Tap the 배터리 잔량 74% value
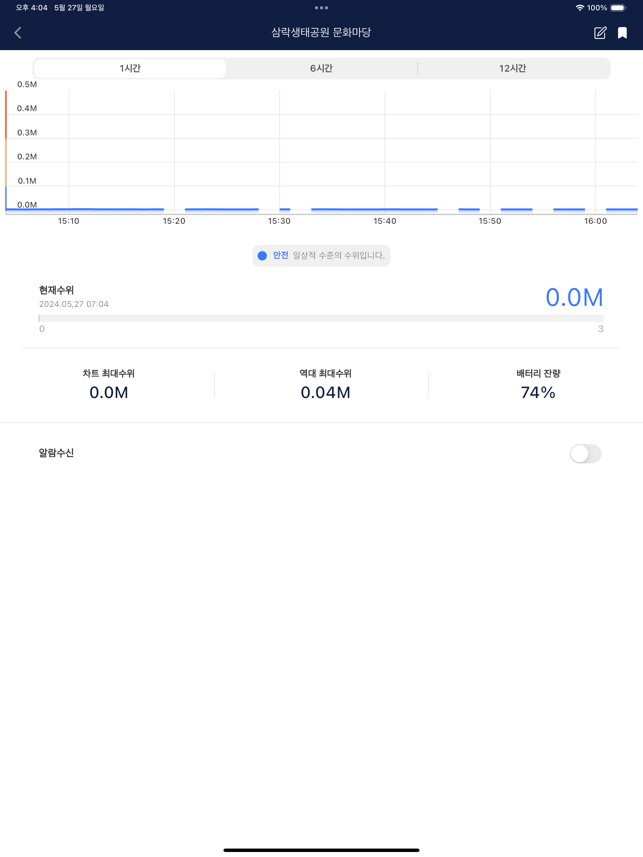Image resolution: width=643 pixels, height=857 pixels. click(538, 392)
